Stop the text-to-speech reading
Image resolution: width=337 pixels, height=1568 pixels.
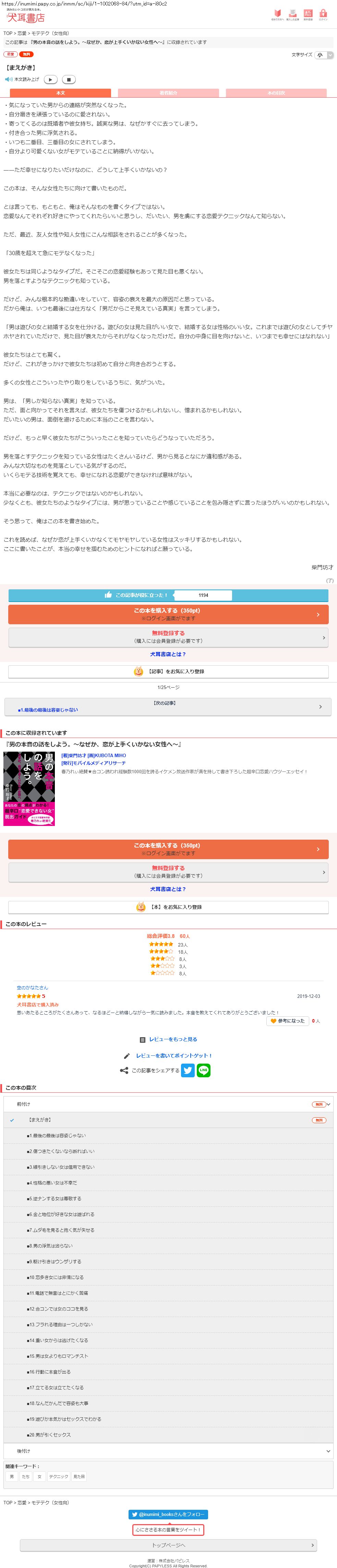[69, 79]
